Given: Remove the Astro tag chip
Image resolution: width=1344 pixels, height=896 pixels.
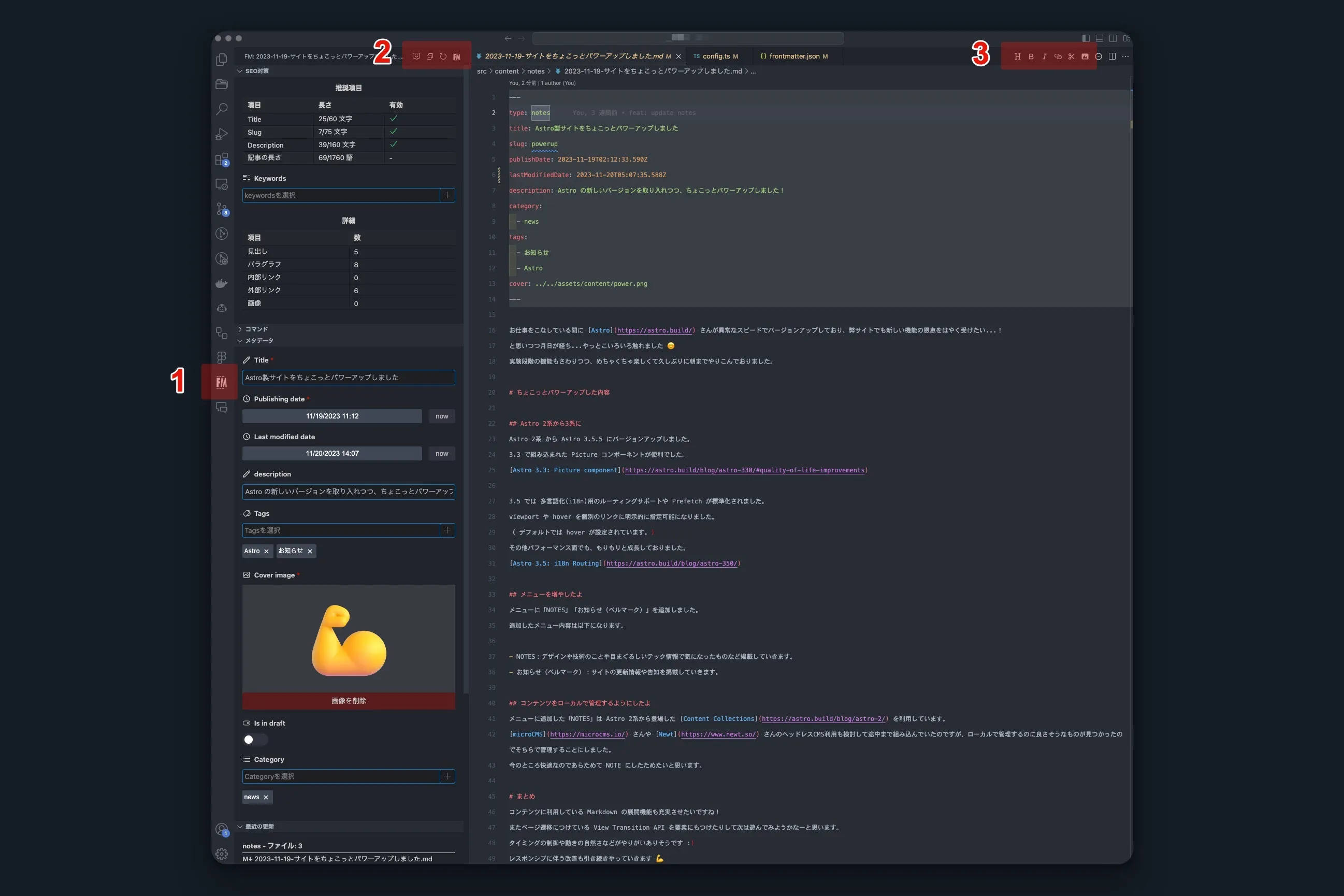Looking at the screenshot, I should pyautogui.click(x=266, y=551).
